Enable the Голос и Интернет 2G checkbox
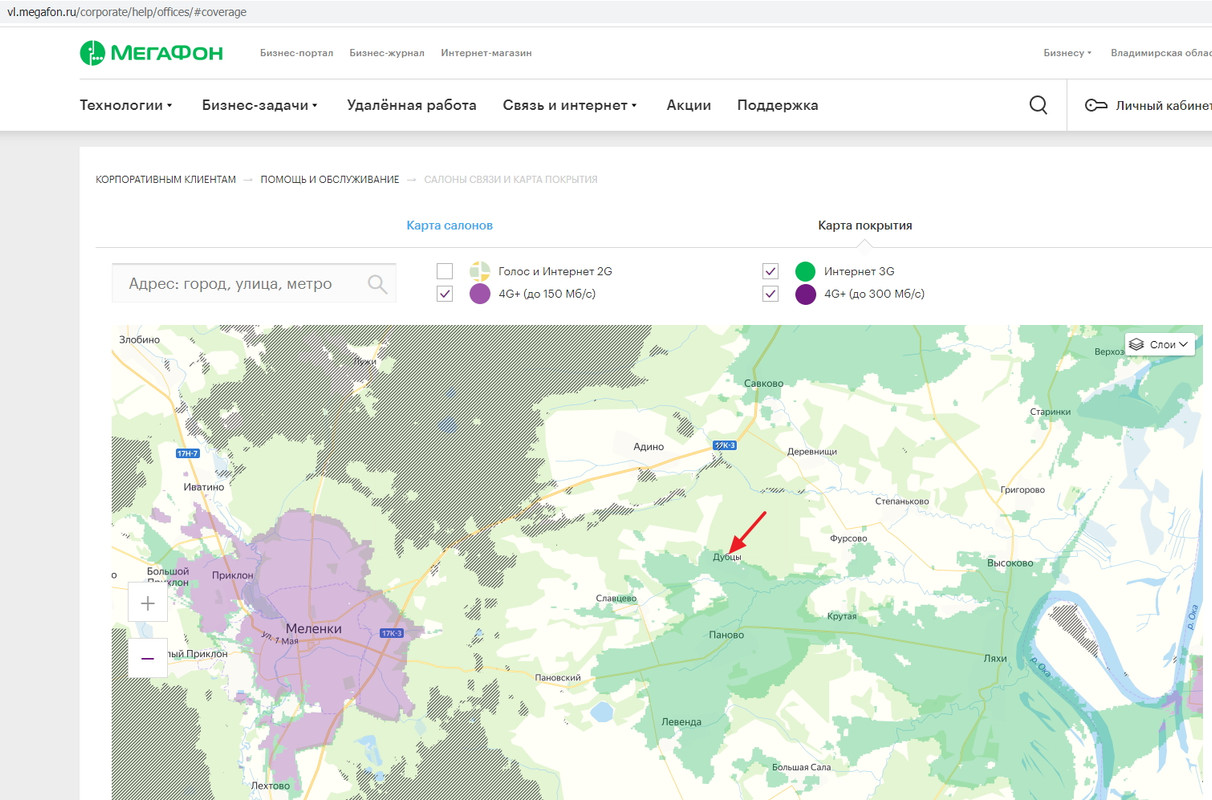 coord(445,271)
